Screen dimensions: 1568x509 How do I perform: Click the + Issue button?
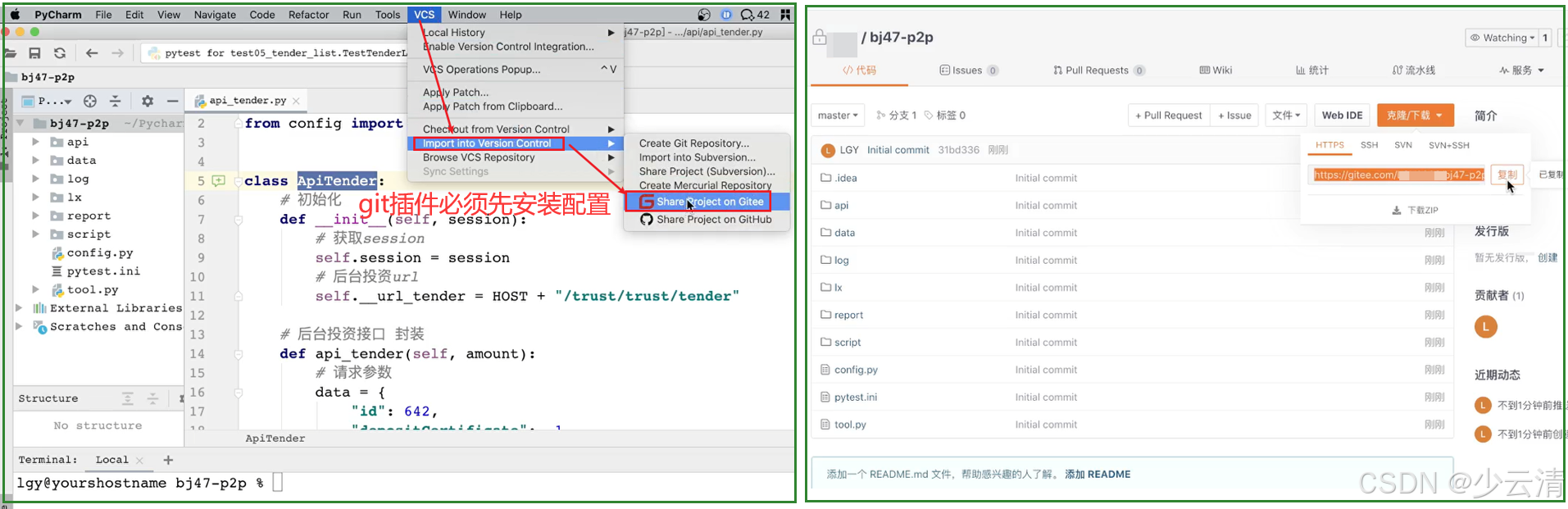pyautogui.click(x=1234, y=116)
